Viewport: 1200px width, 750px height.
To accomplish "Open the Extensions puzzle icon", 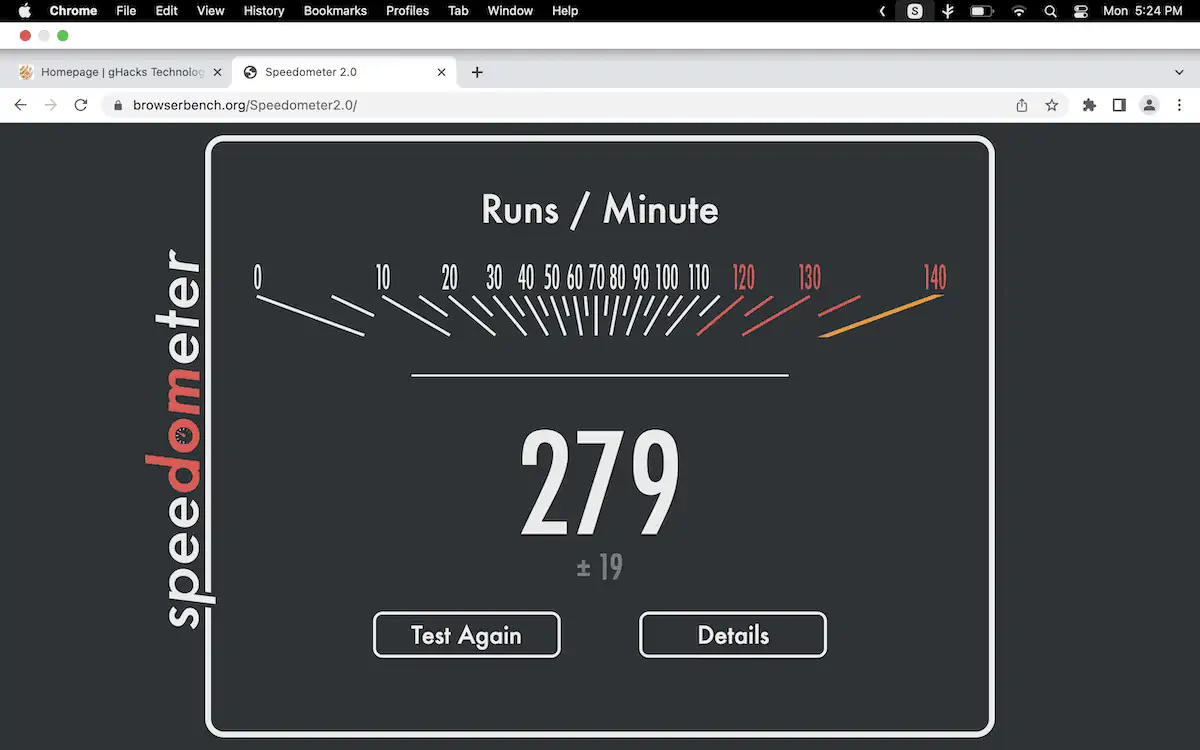I will [x=1089, y=105].
